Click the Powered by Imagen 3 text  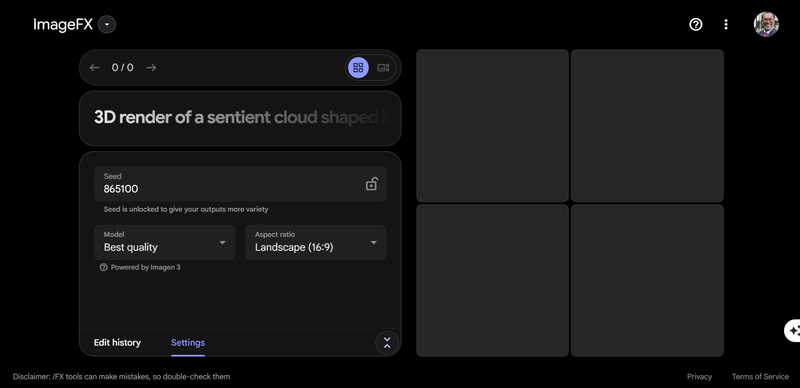coord(145,267)
